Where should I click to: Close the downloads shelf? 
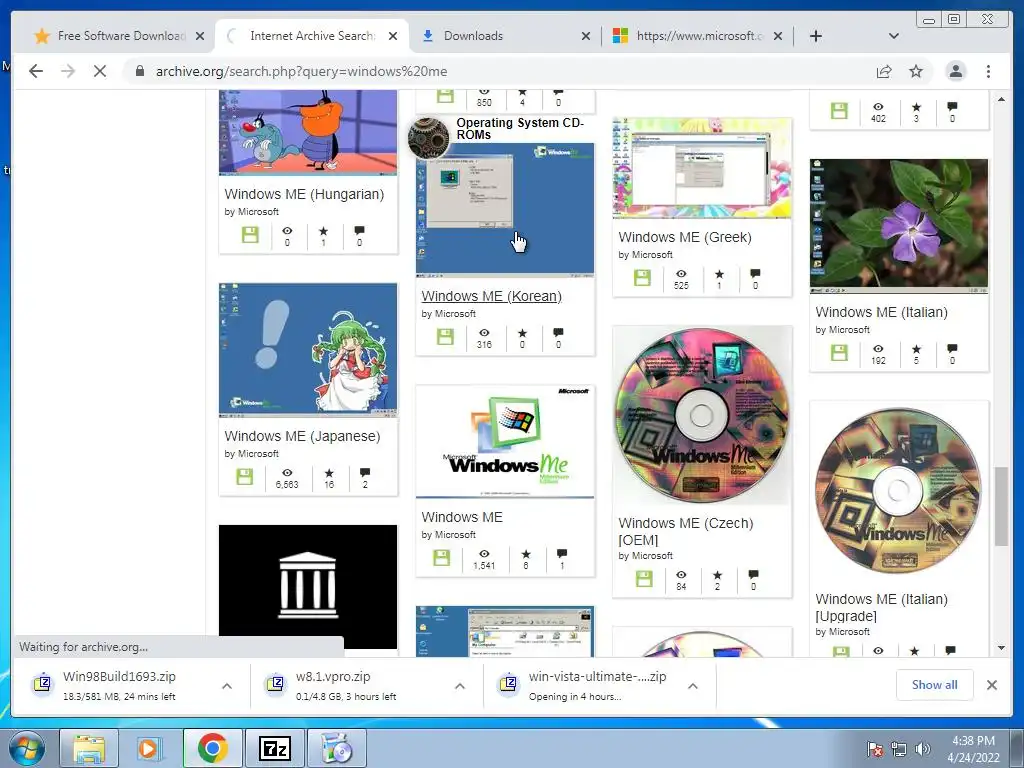992,685
